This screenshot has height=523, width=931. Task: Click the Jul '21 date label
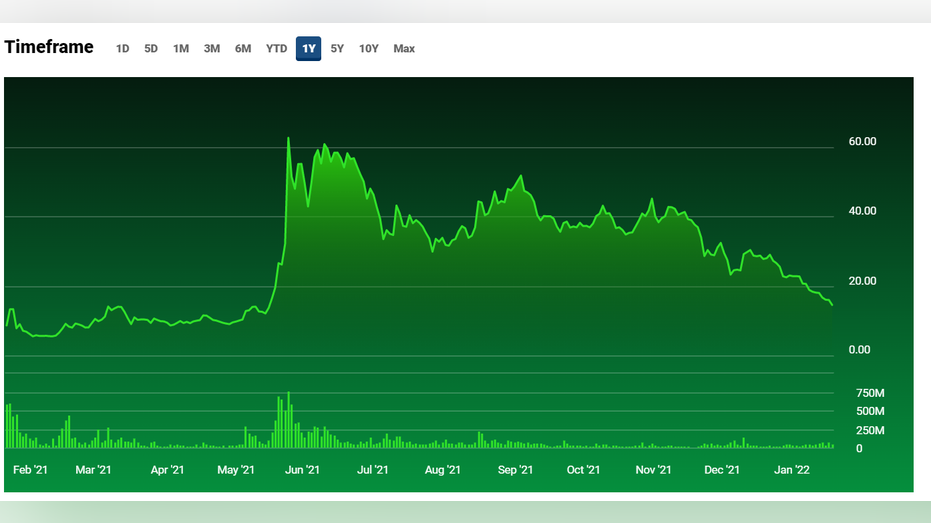pos(372,470)
